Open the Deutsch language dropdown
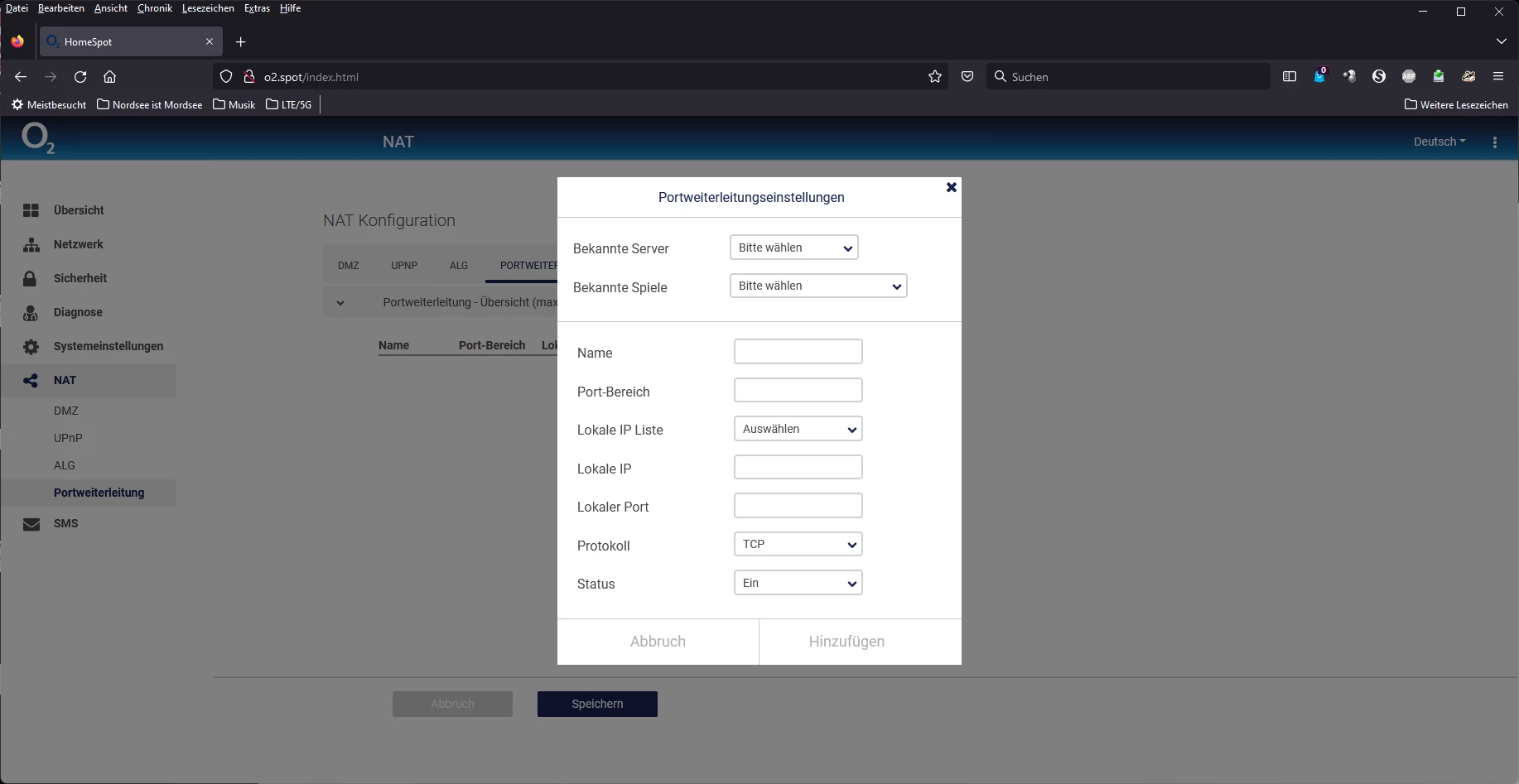The height and width of the screenshot is (784, 1519). (1439, 142)
